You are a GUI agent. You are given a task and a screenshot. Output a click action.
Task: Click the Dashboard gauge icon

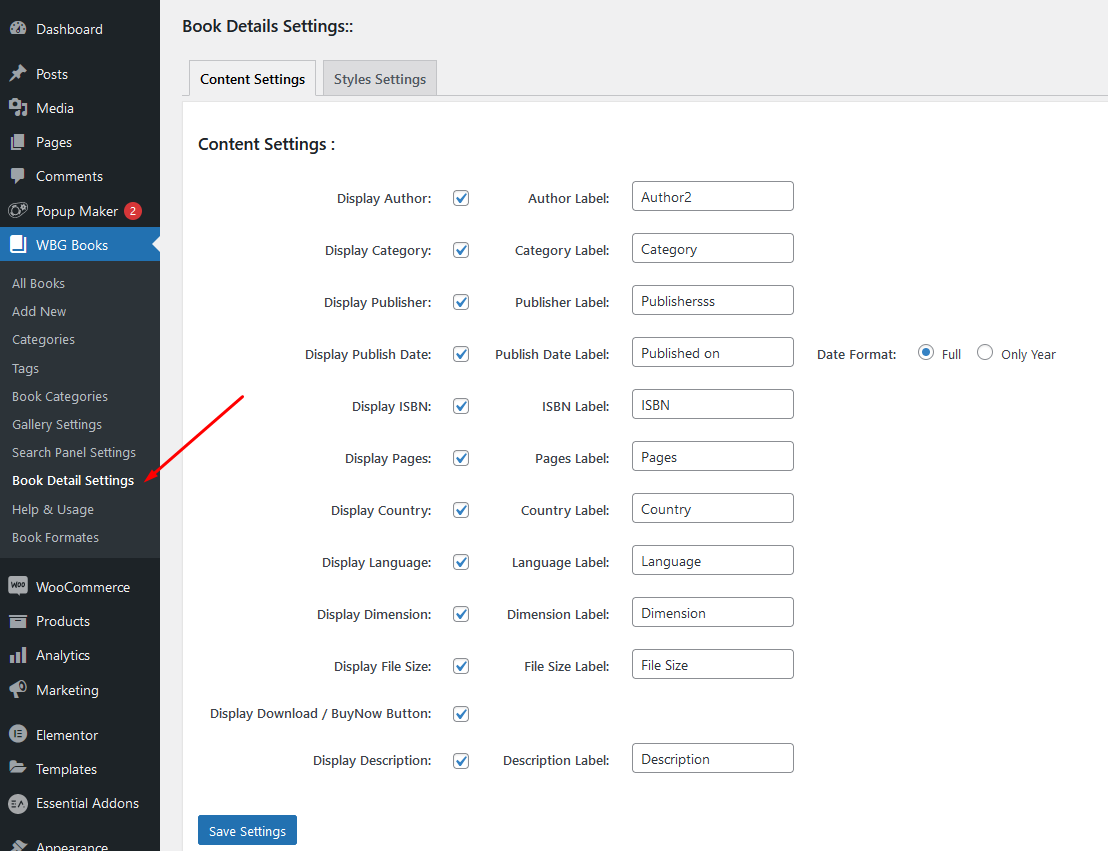[18, 28]
